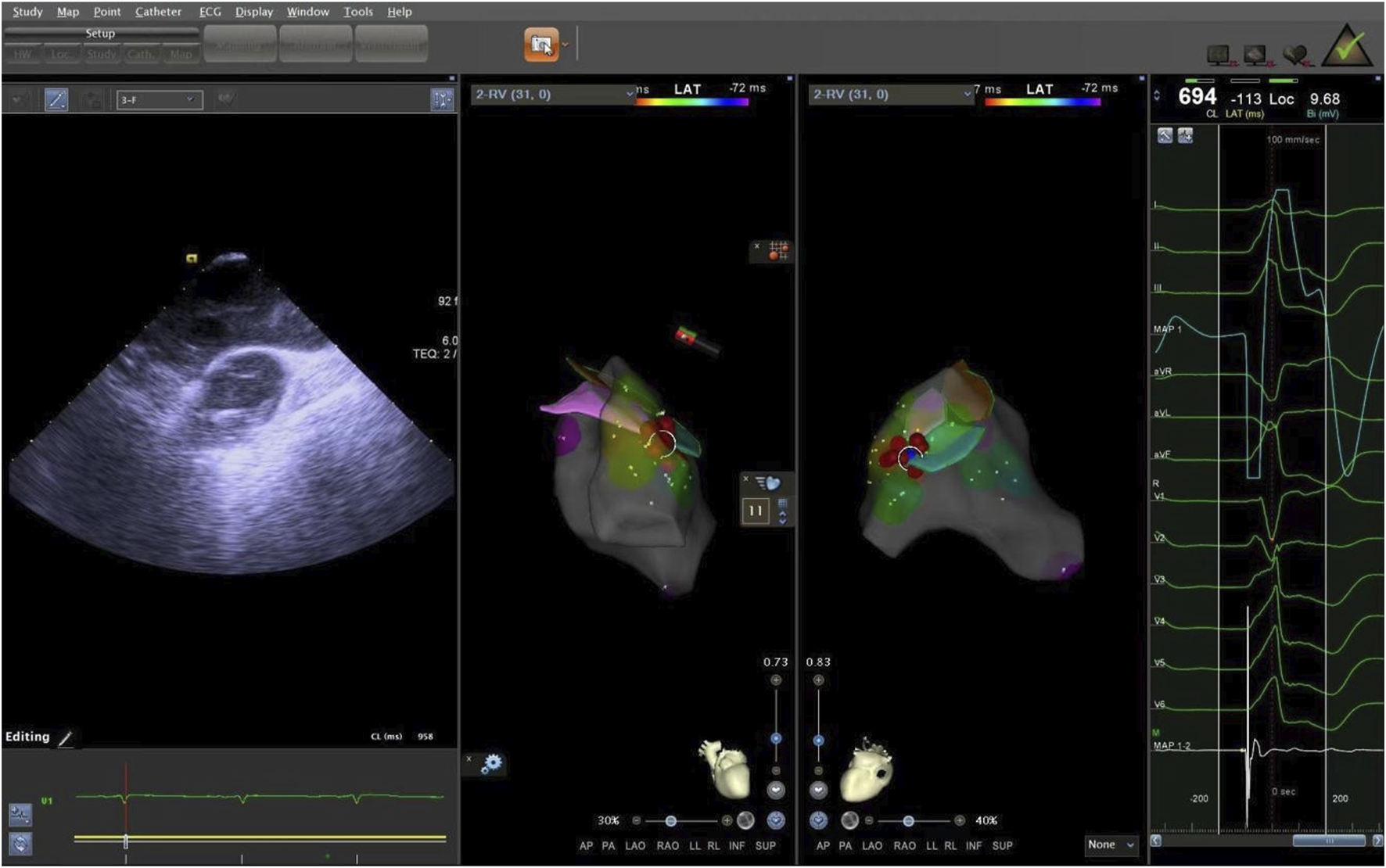Select LAO view in the left map
Screen dimensions: 1386x868
point(634,846)
